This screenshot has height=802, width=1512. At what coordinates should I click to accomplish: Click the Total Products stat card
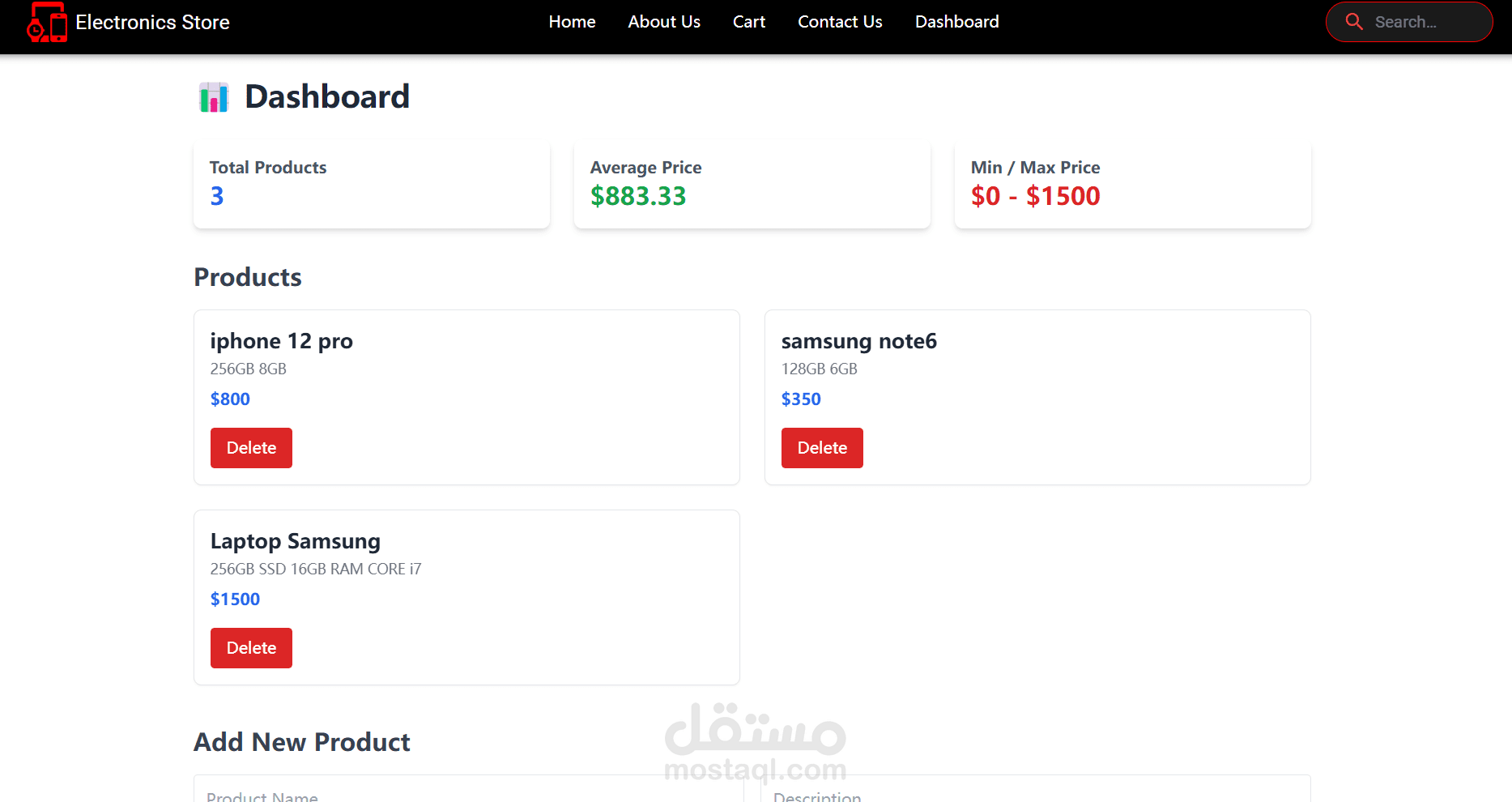[x=372, y=185]
